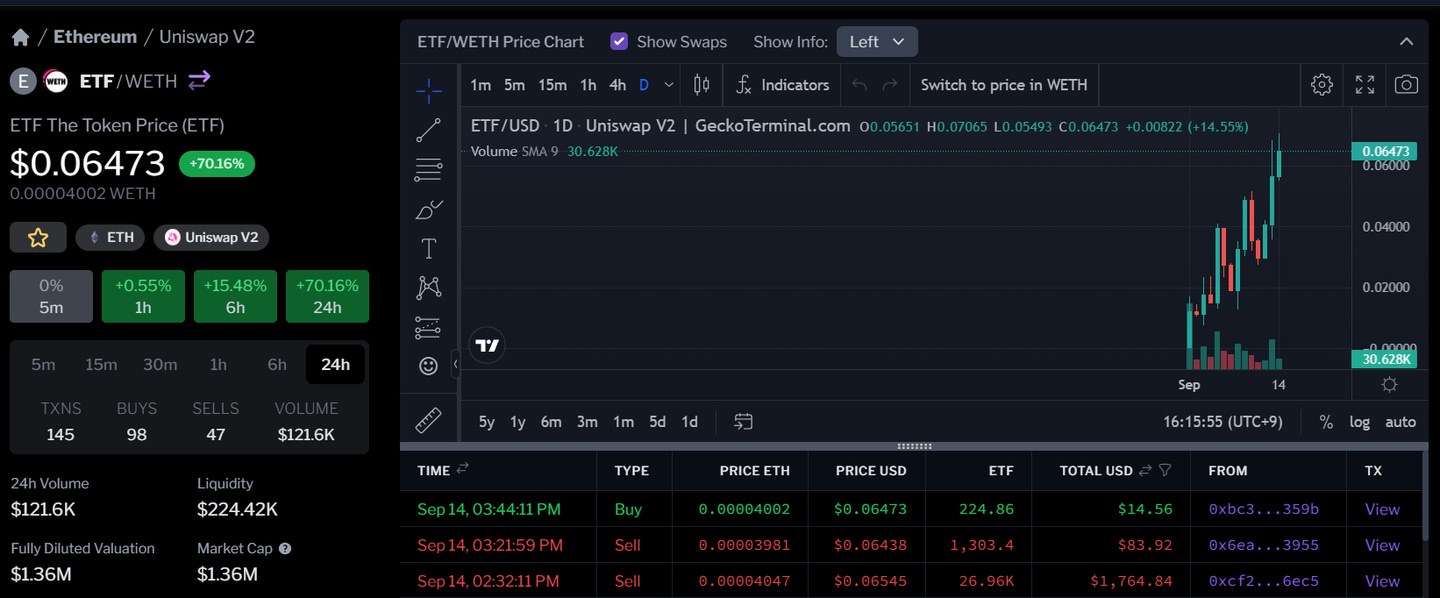
Task: Select the crosshair cursor tool
Action: click(428, 91)
